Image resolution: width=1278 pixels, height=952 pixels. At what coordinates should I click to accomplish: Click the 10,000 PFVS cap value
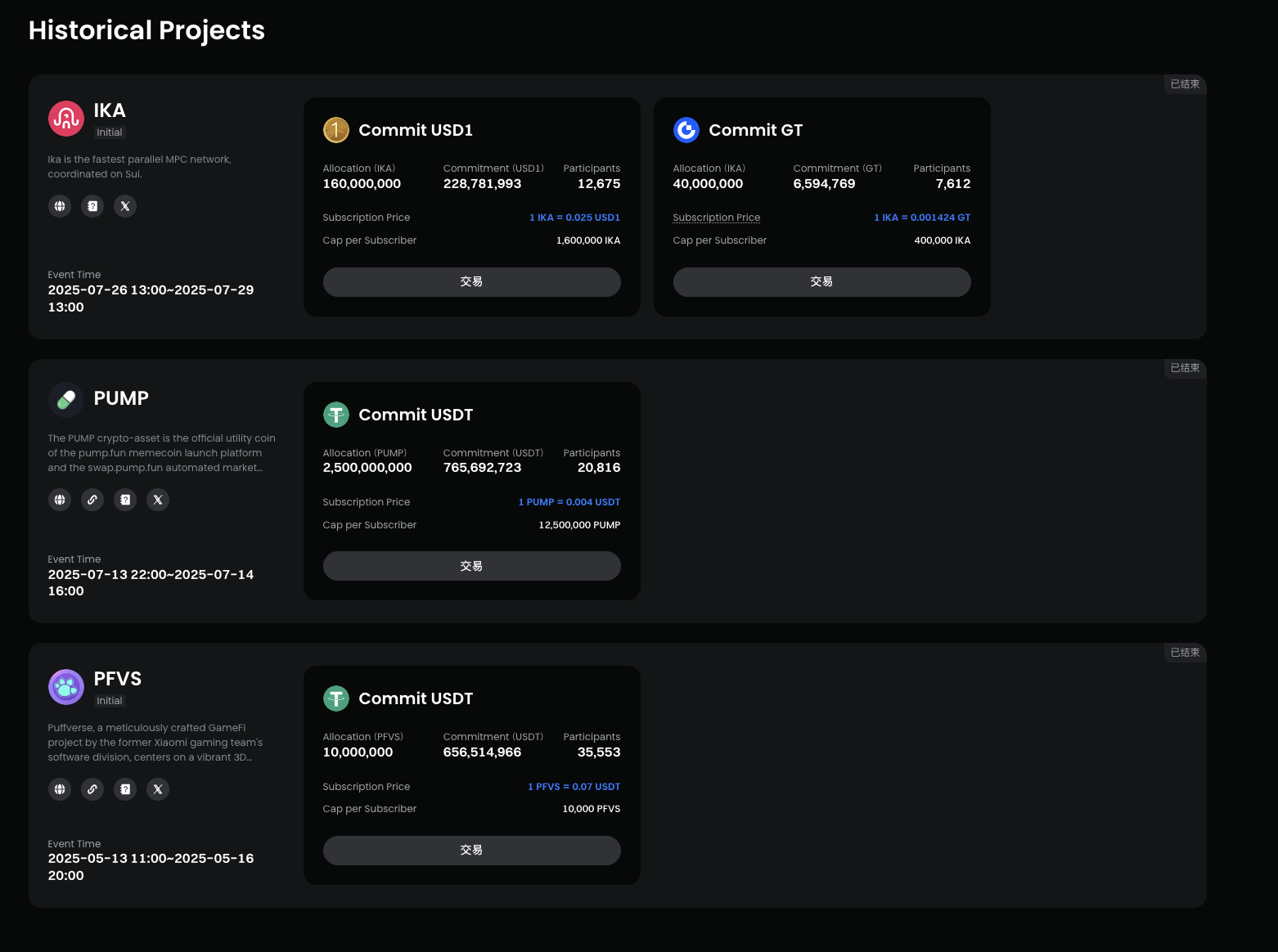point(592,809)
